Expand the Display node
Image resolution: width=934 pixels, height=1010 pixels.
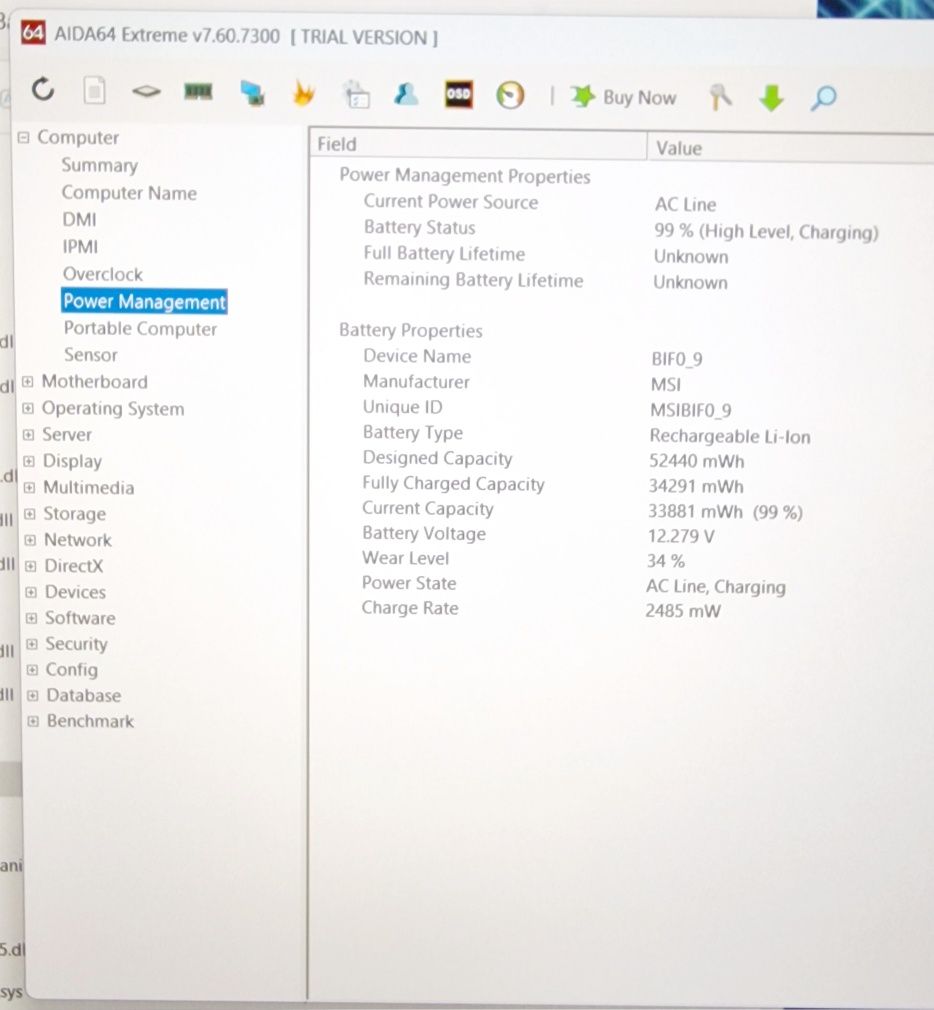[29, 461]
